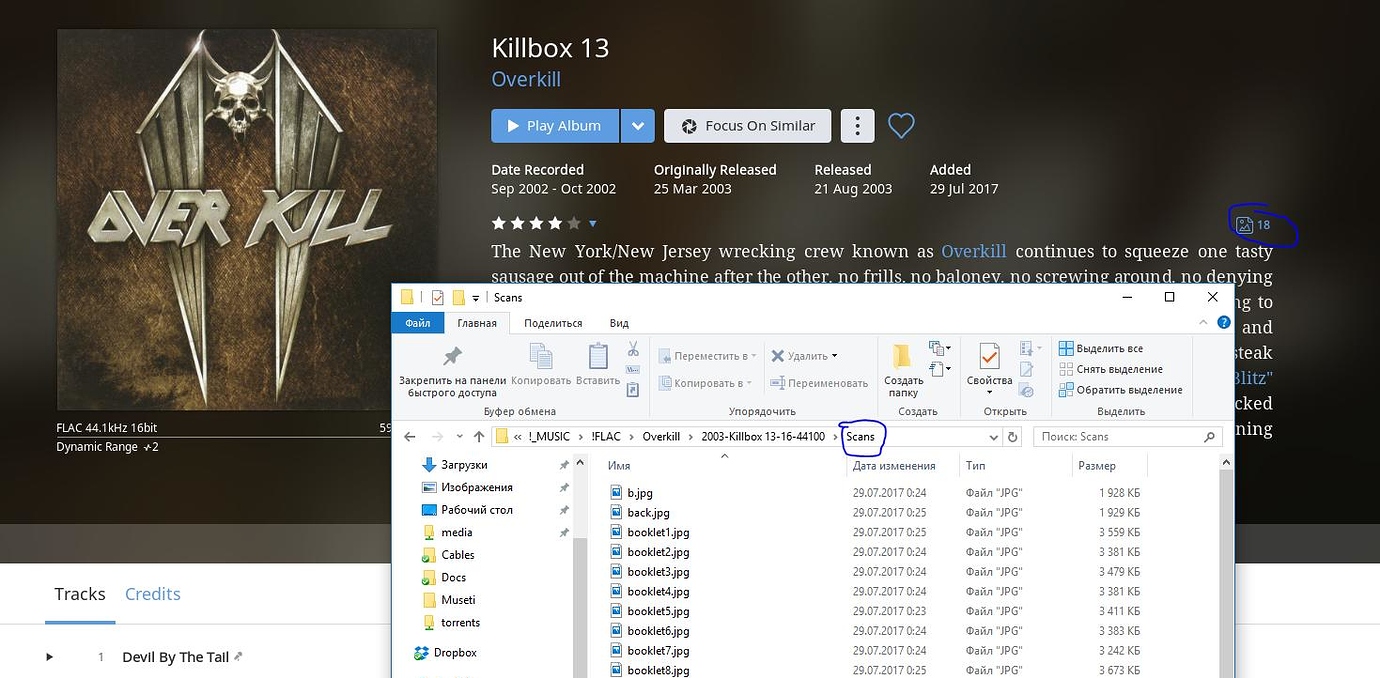Click the Overkill link in the album review text
The height and width of the screenshot is (678, 1380).
974,251
